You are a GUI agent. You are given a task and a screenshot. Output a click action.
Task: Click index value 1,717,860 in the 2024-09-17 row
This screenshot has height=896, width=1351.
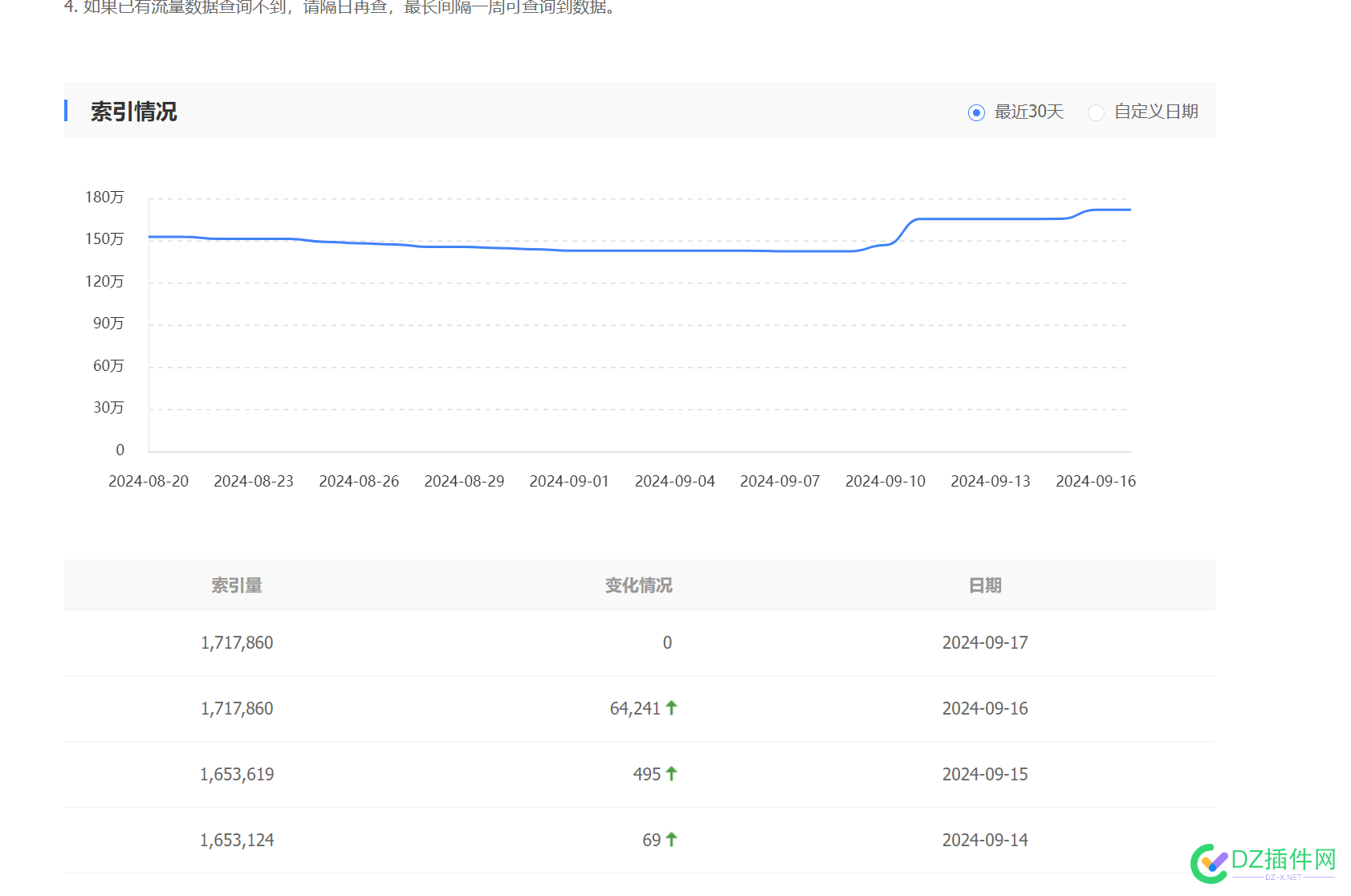coord(237,642)
